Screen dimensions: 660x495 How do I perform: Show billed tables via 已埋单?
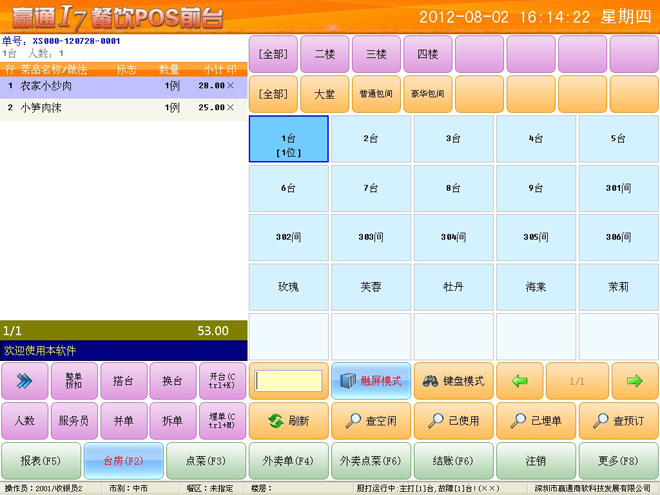536,421
